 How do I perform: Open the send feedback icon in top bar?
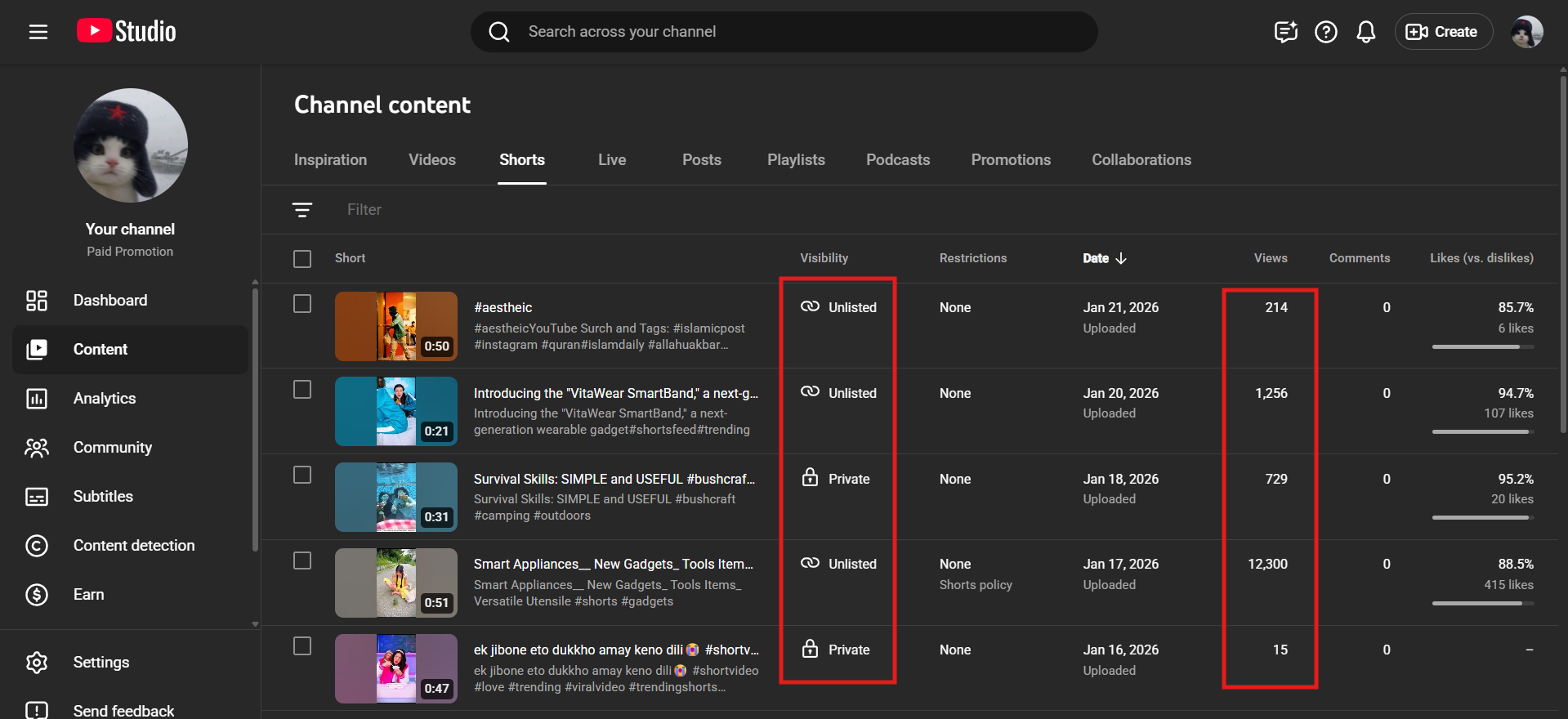tap(1285, 32)
